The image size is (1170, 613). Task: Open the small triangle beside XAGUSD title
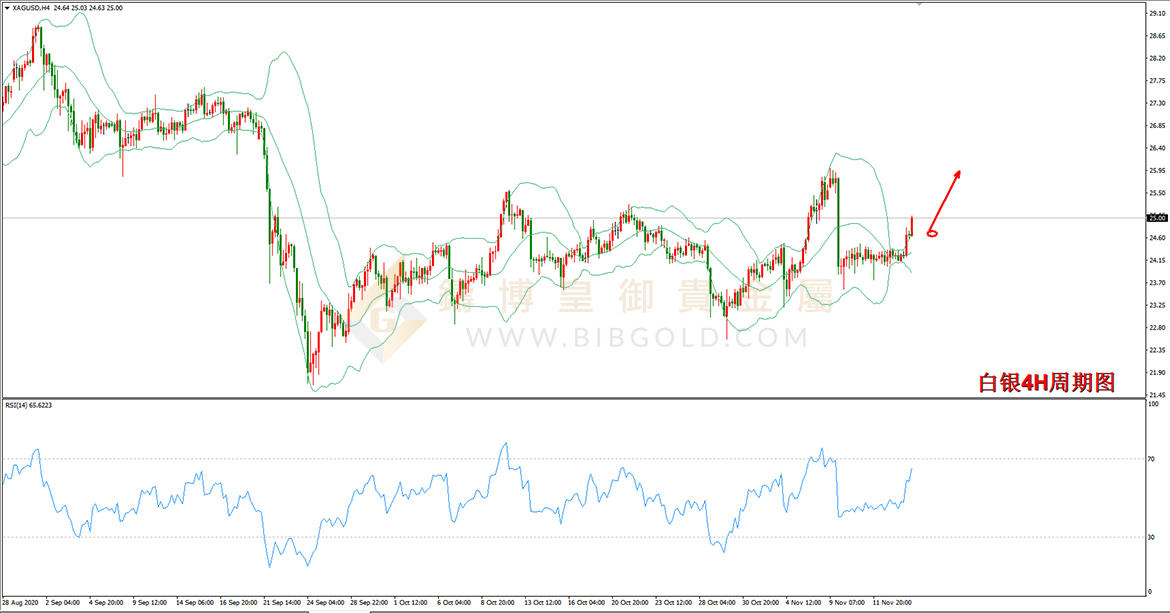click(7, 7)
